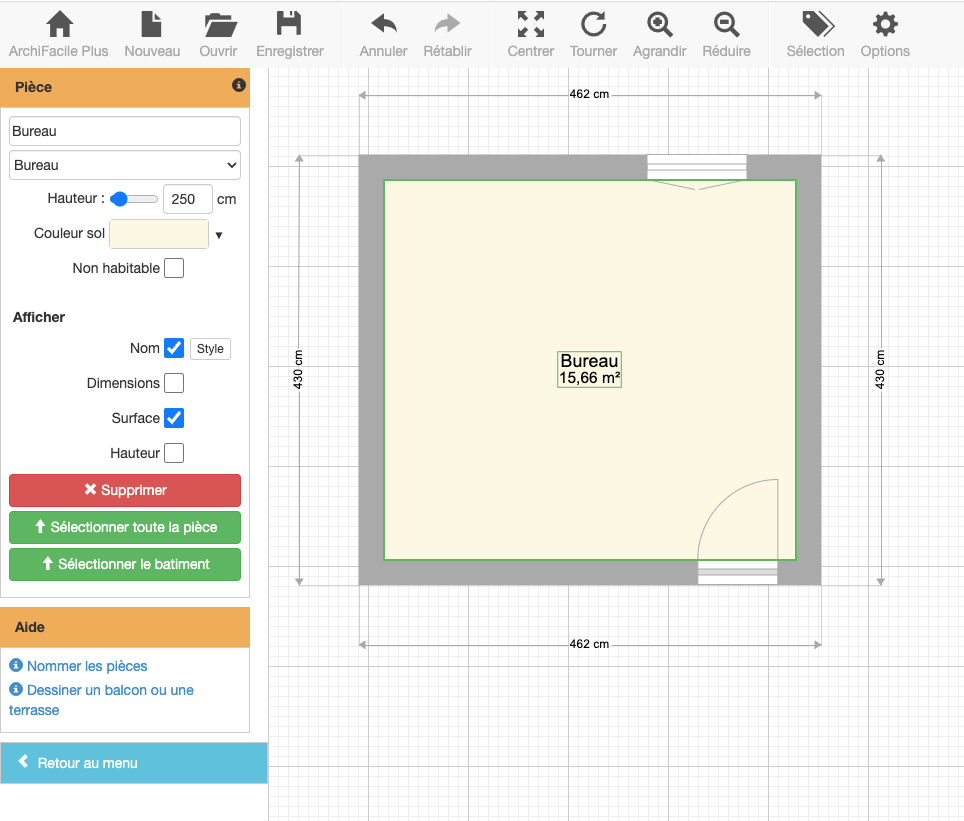The height and width of the screenshot is (821, 964).
Task: Create a new plan with Nouveau
Action: click(x=152, y=26)
